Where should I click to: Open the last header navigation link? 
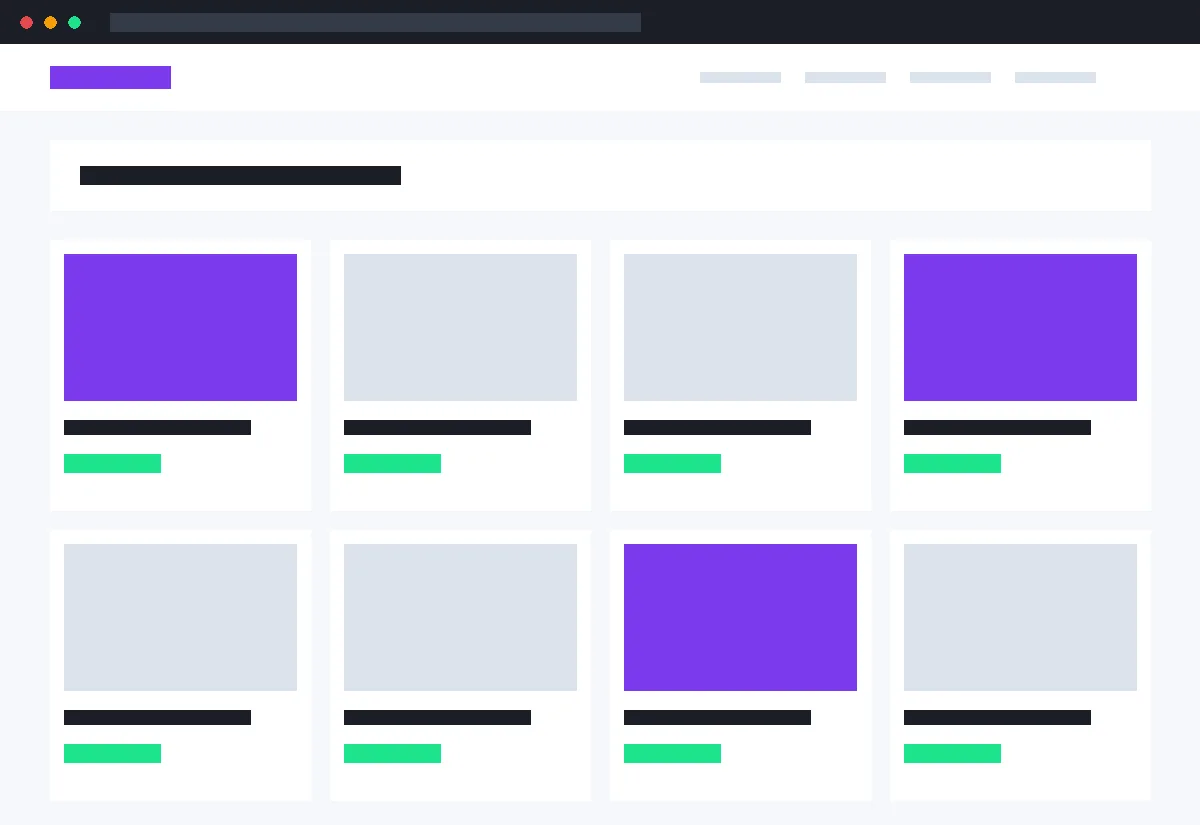click(x=1055, y=77)
